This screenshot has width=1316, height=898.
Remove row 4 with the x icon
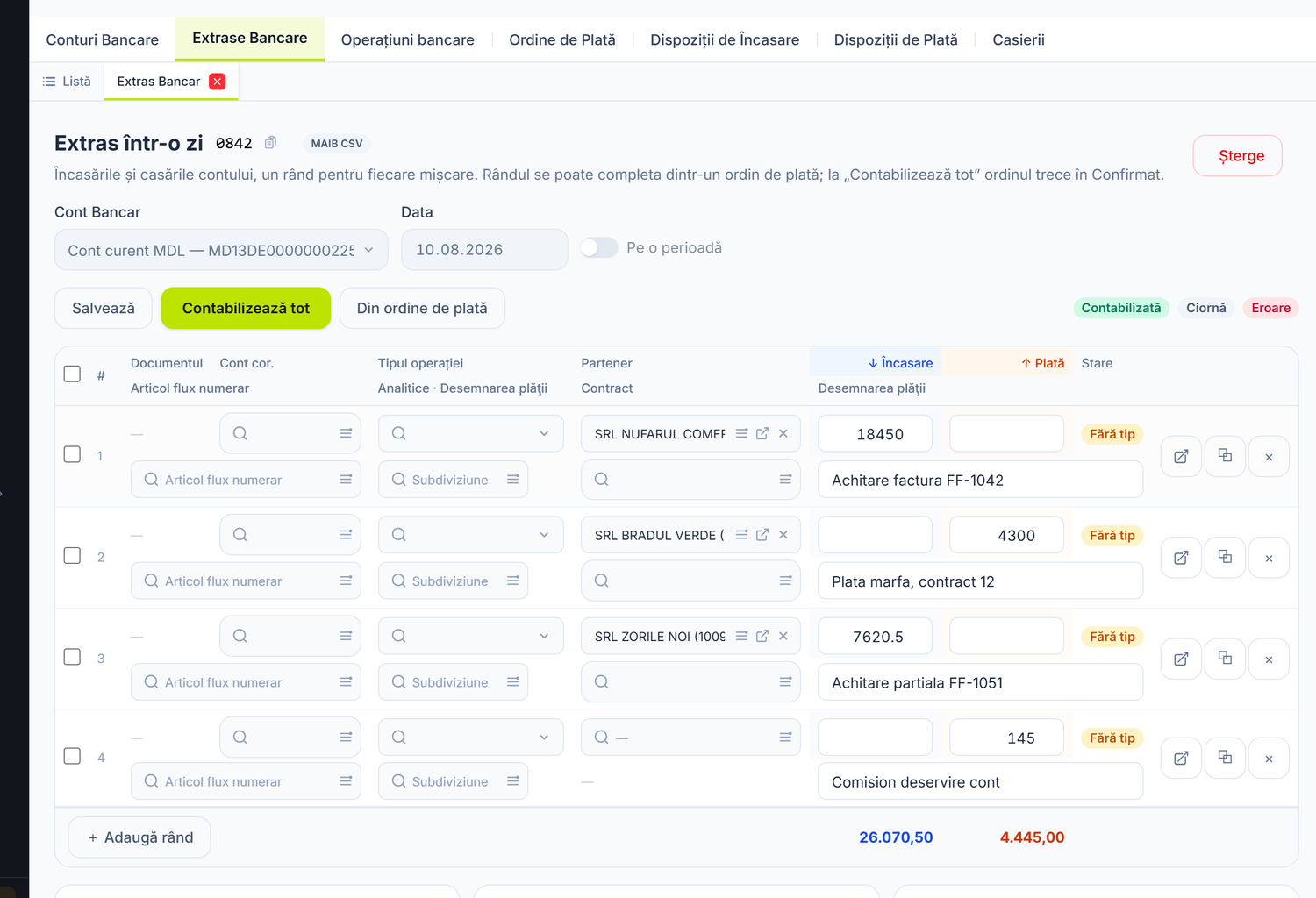click(1269, 759)
